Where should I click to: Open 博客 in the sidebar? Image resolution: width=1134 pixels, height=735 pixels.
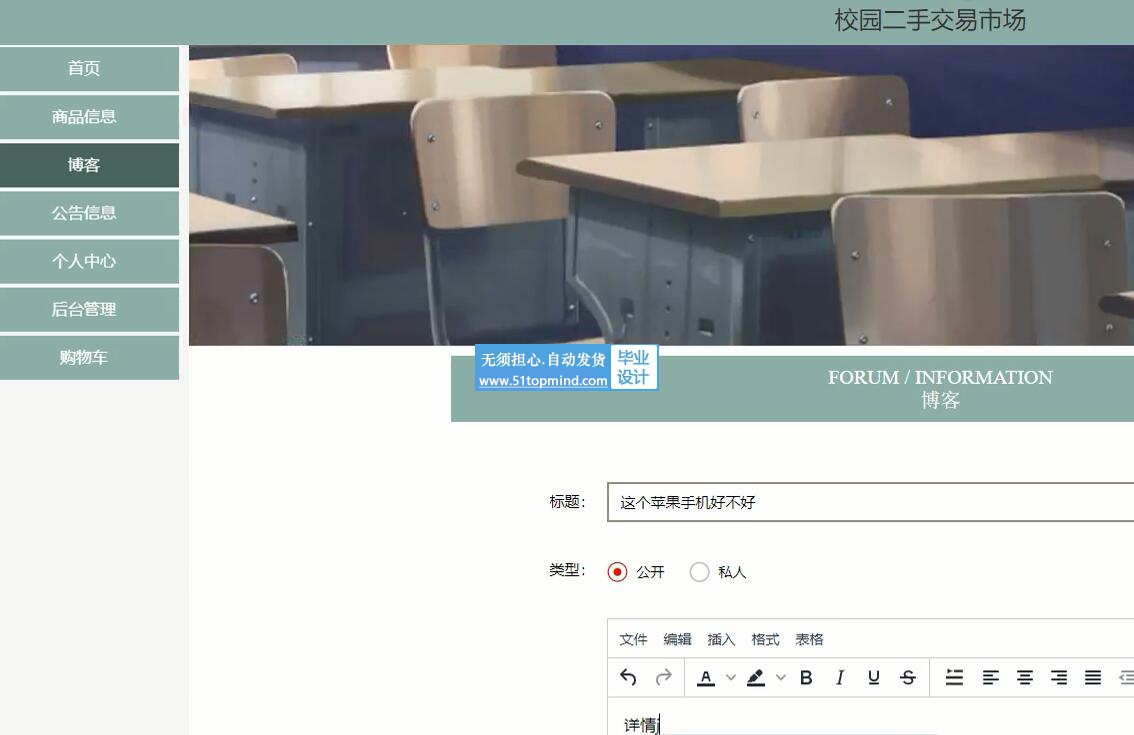pyautogui.click(x=89, y=165)
